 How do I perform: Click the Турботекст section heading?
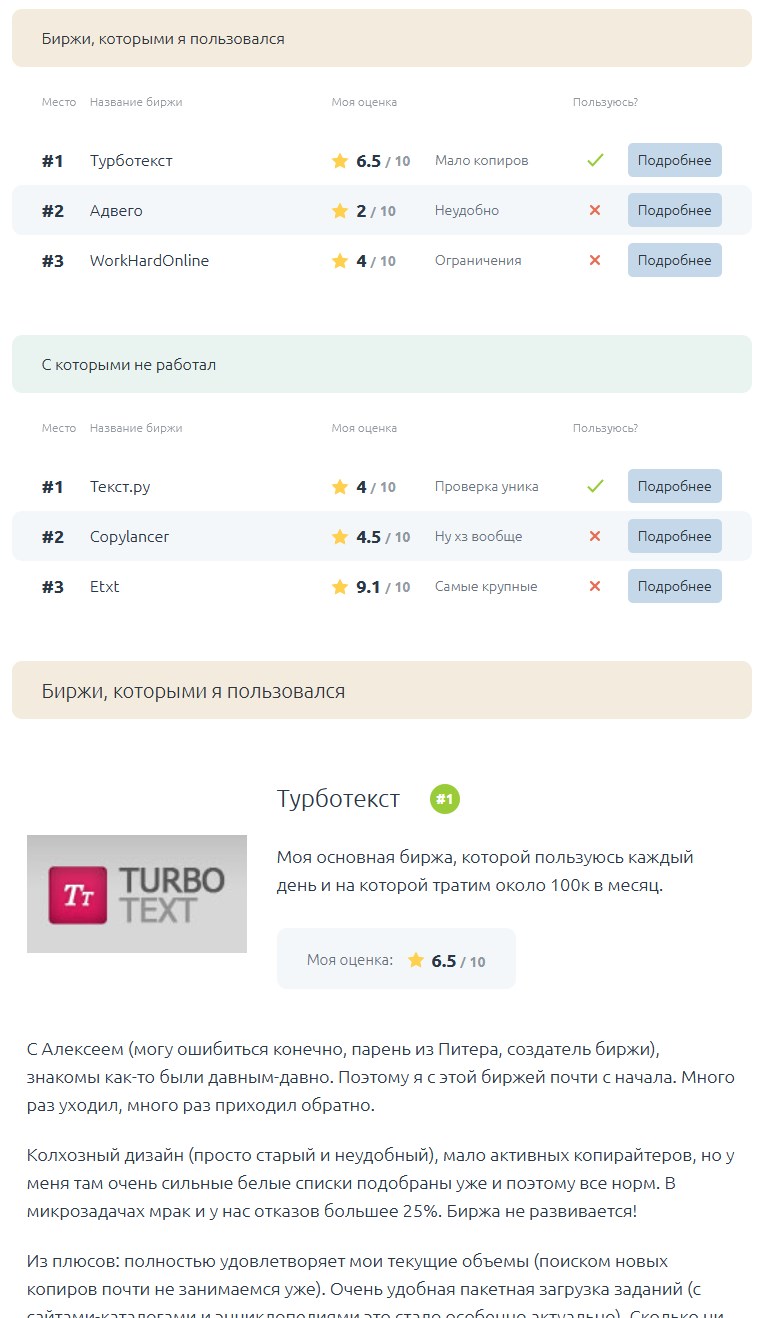tap(338, 799)
